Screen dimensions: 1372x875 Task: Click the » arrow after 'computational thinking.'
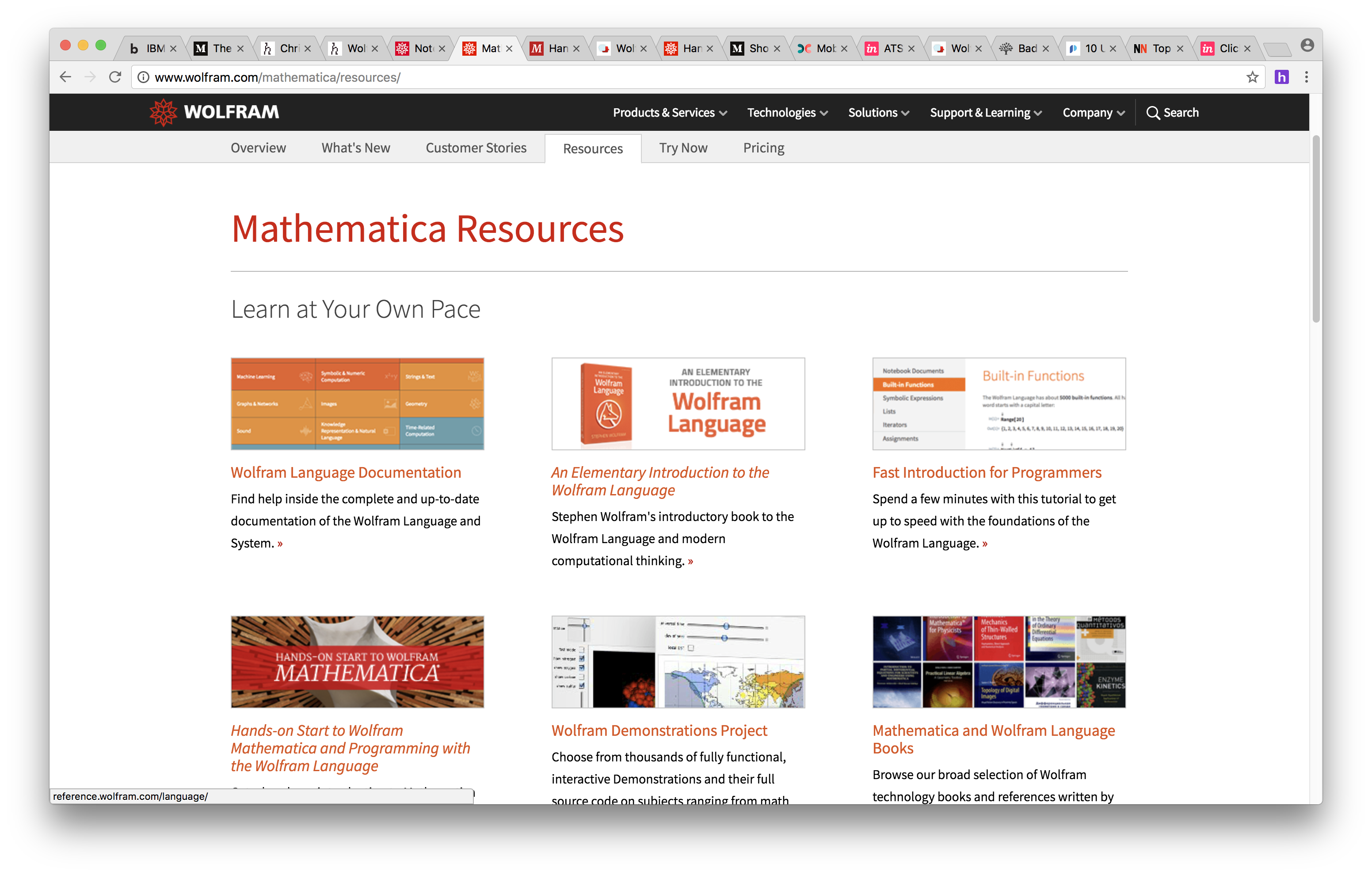point(690,561)
